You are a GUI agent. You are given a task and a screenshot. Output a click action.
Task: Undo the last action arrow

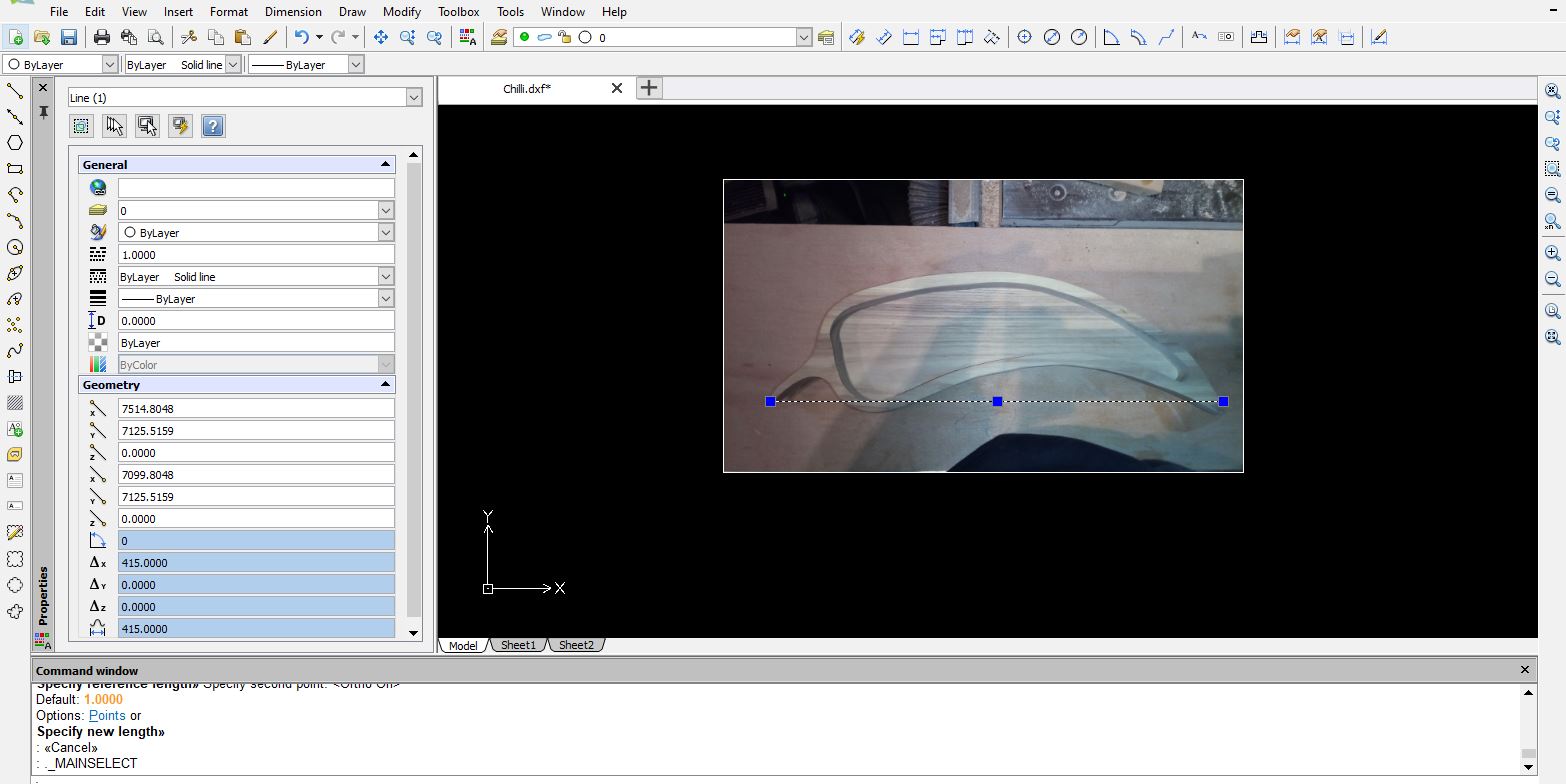click(301, 37)
